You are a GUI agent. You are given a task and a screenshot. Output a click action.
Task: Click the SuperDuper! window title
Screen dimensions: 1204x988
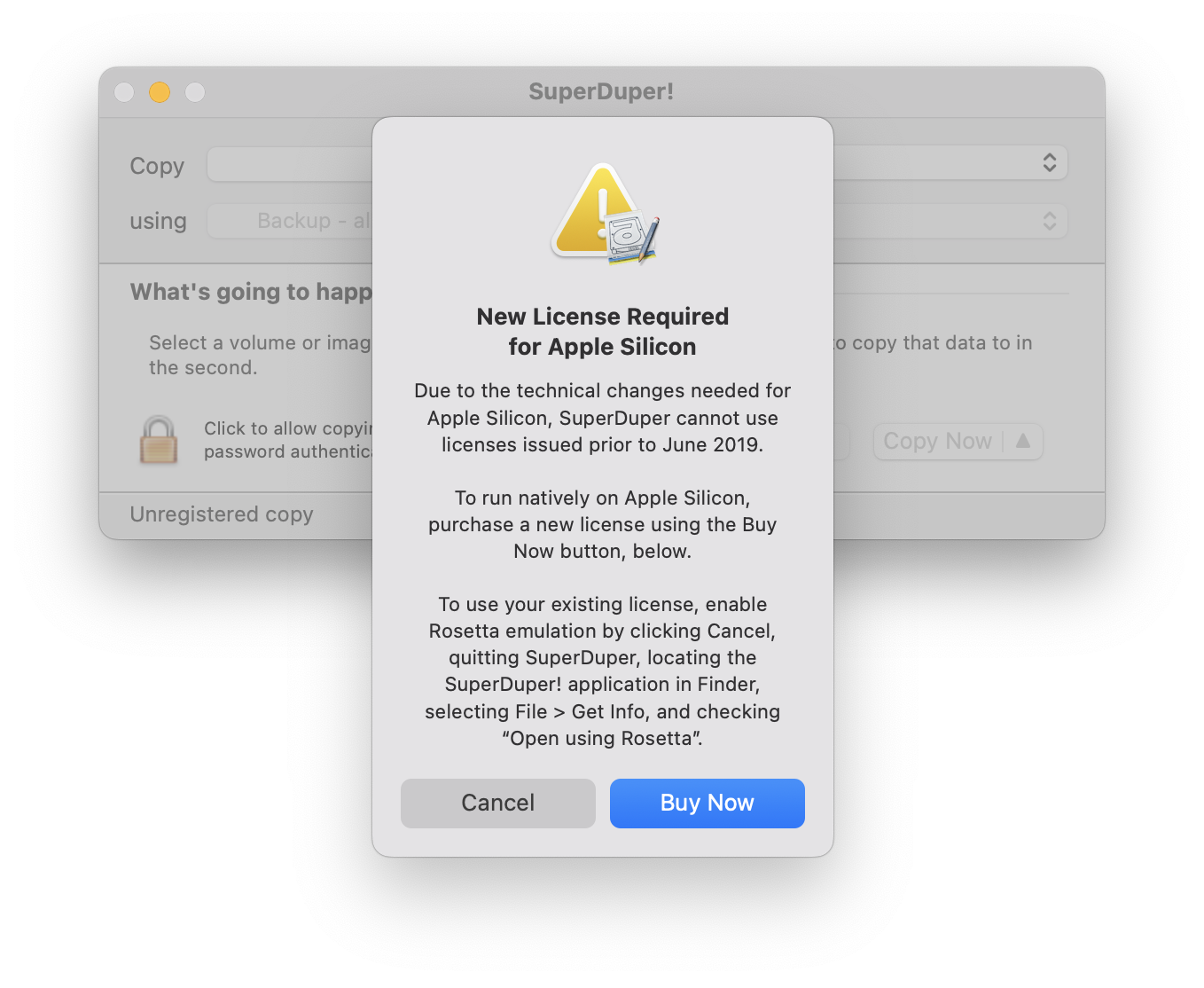click(x=601, y=91)
